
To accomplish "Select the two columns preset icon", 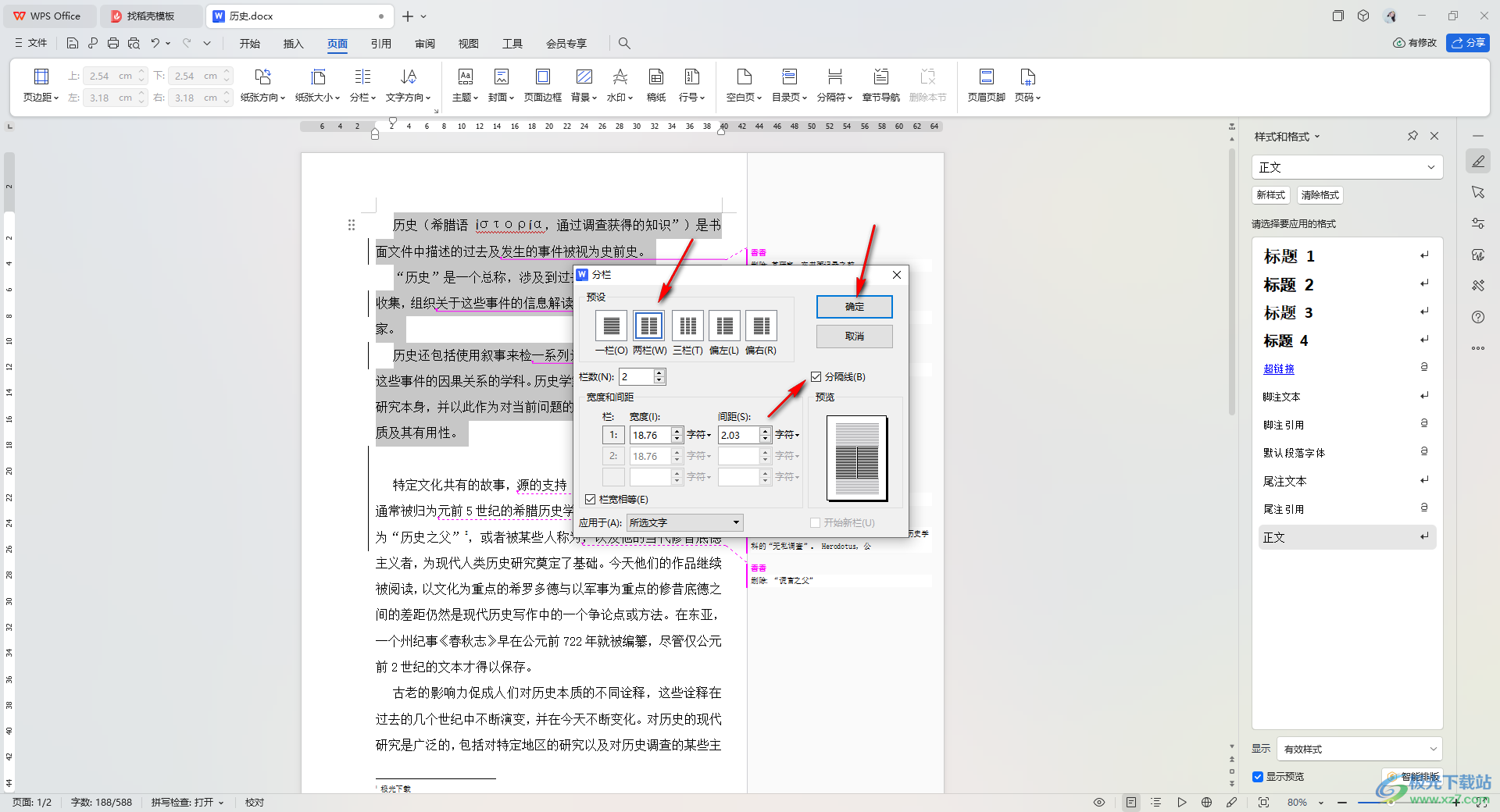I will (x=648, y=326).
